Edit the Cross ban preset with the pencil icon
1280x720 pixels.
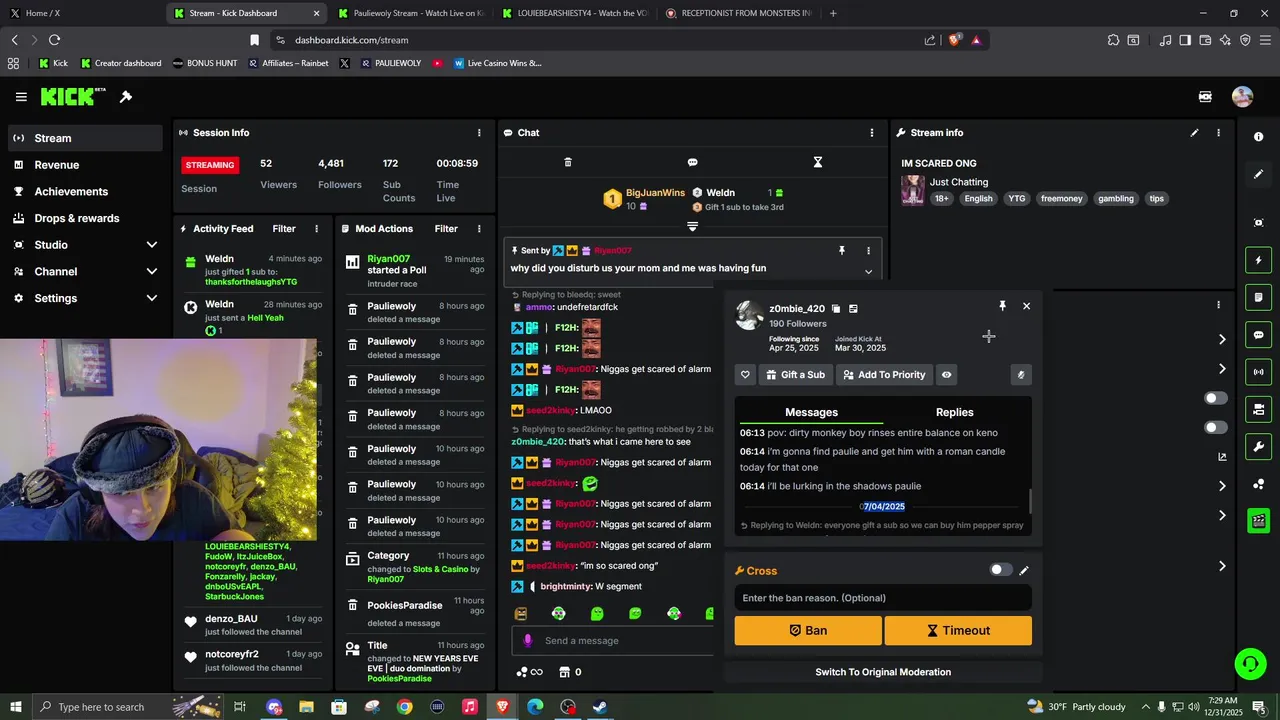pyautogui.click(x=1024, y=570)
